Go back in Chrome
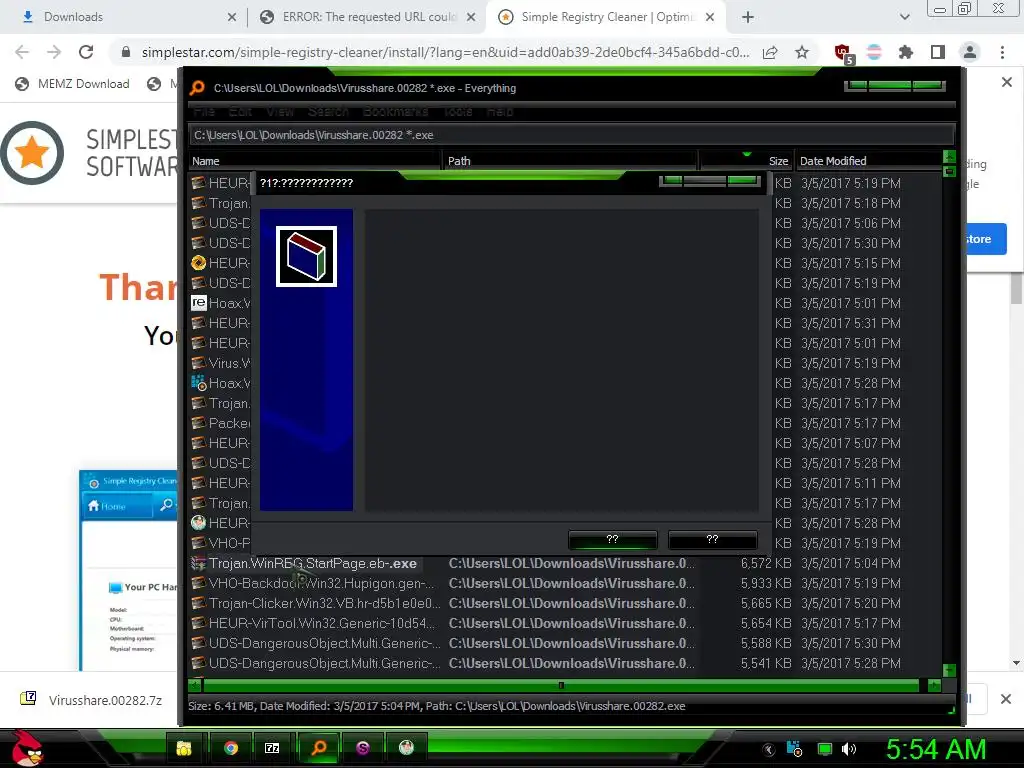 [22, 52]
